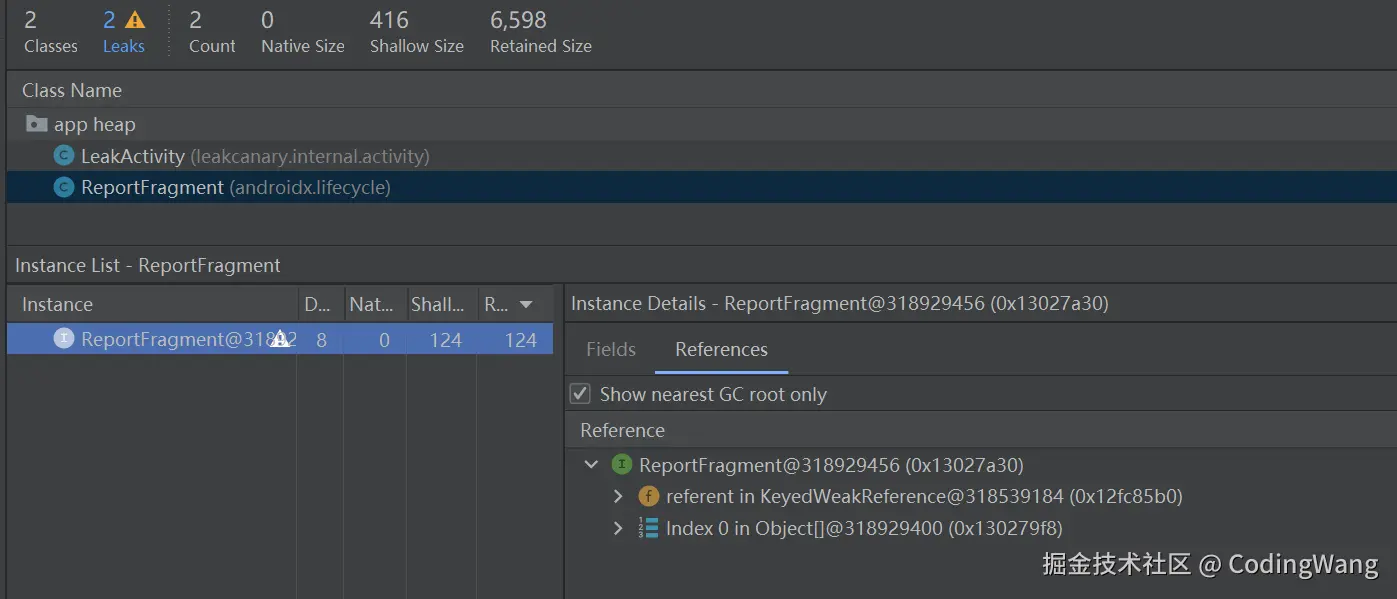Click the sort arrow on Retained column

point(526,305)
